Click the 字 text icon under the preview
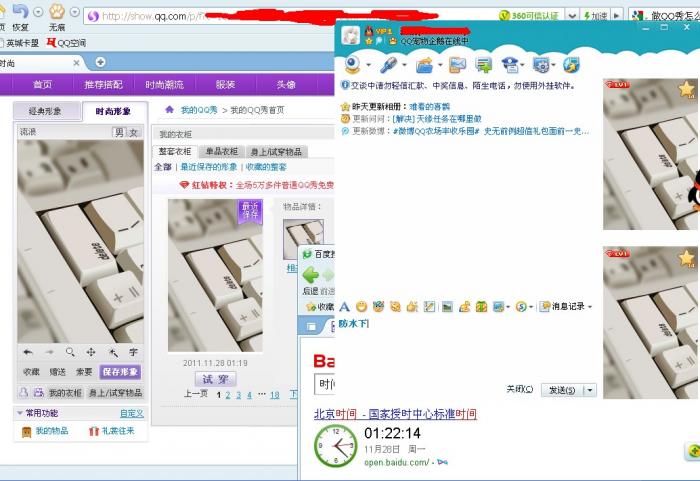Image resolution: width=700 pixels, height=481 pixels. point(133,352)
